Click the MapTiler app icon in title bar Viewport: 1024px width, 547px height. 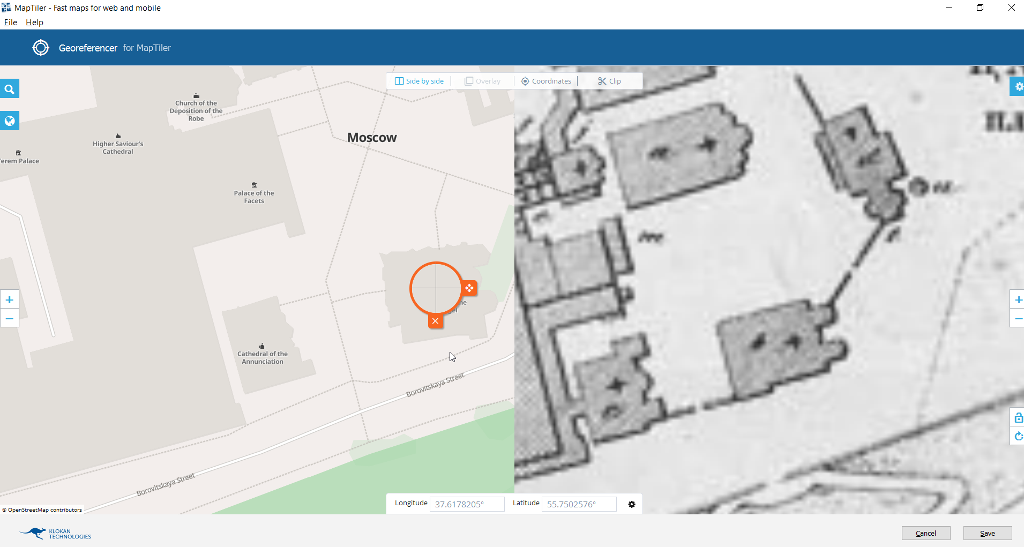7,7
